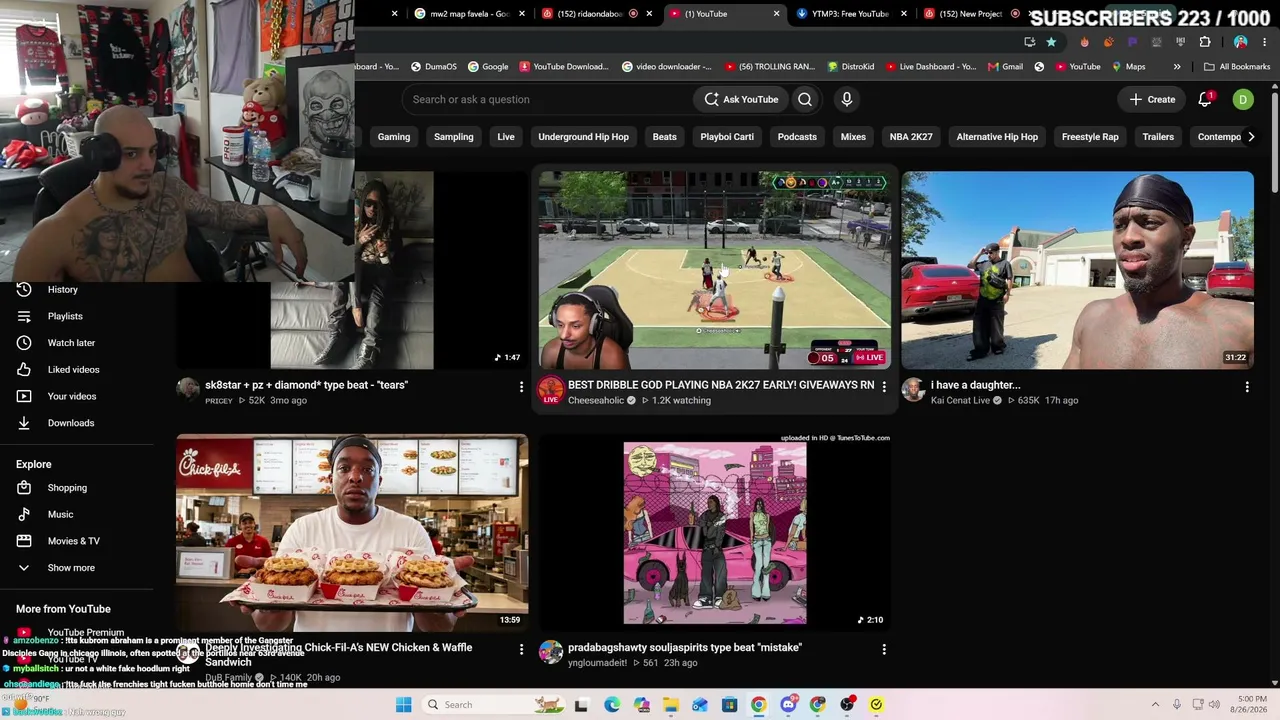Focus the YouTube search field
The image size is (1280, 720).
pos(545,99)
